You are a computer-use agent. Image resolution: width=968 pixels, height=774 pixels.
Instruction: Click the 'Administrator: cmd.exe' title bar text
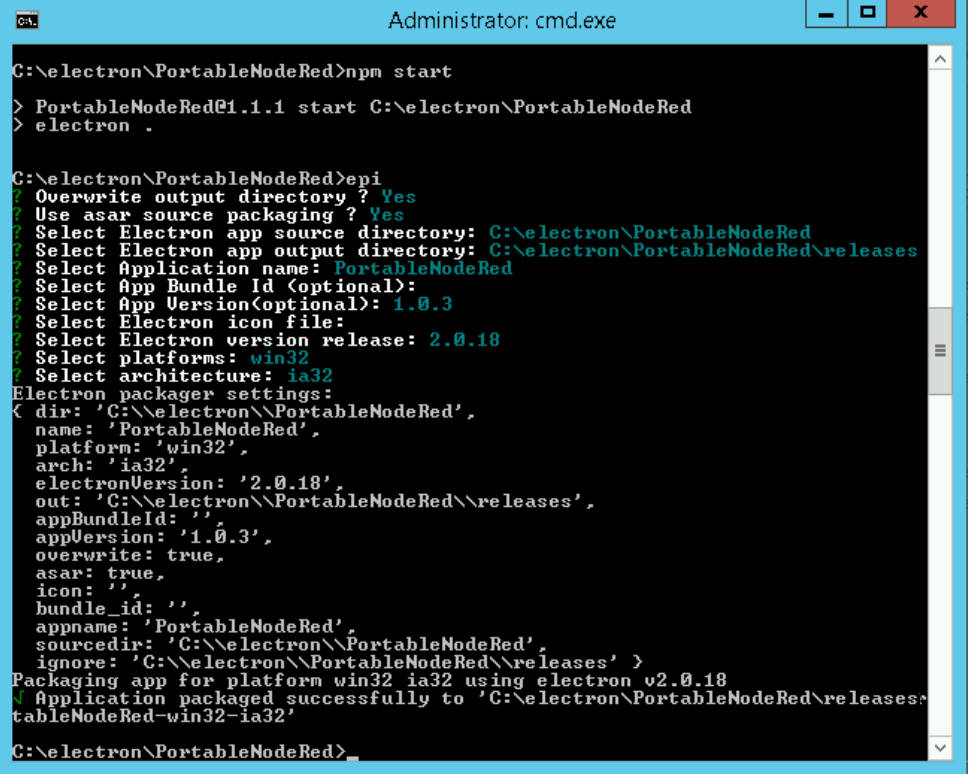[502, 20]
